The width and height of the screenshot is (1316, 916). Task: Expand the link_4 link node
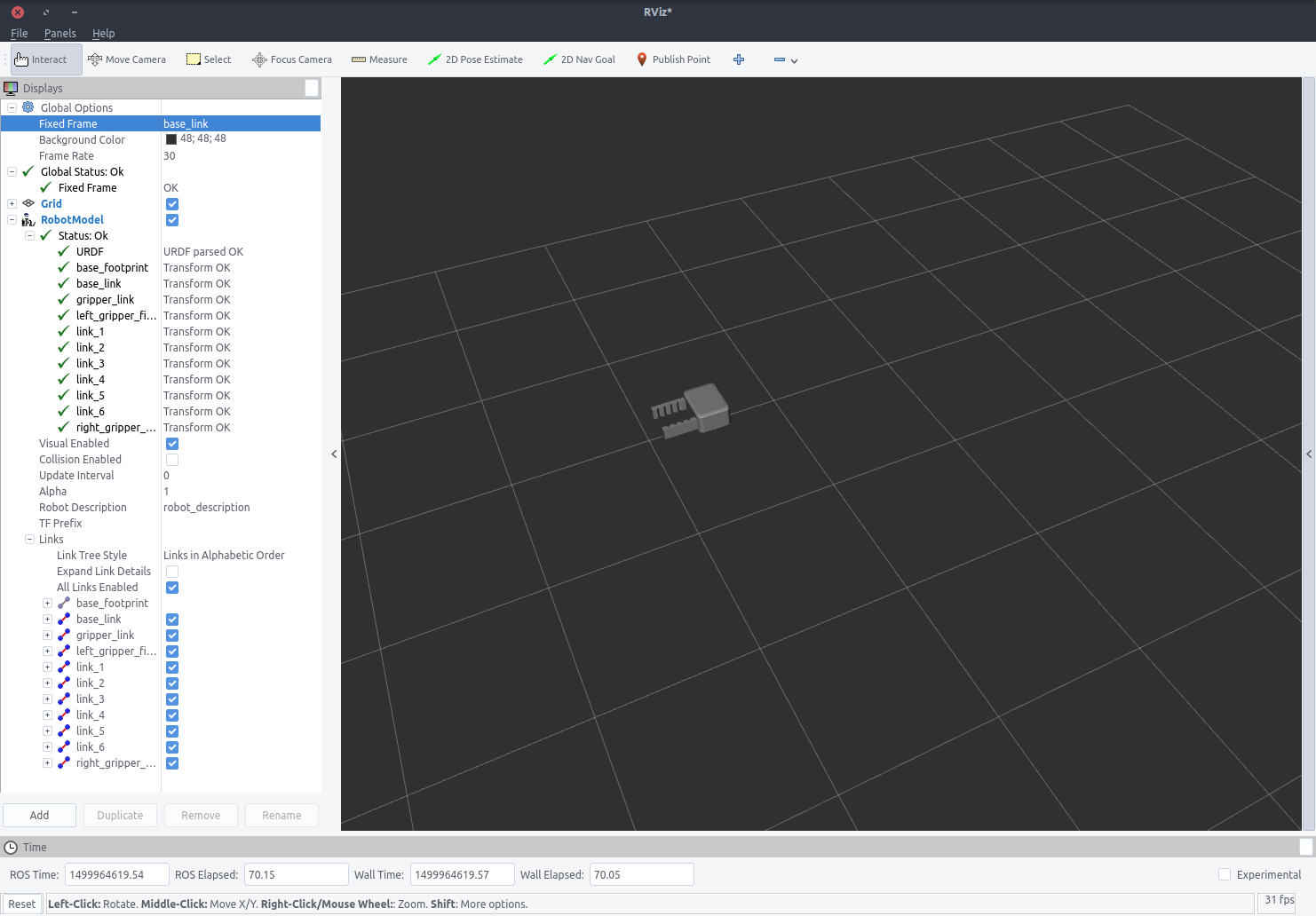(x=47, y=715)
